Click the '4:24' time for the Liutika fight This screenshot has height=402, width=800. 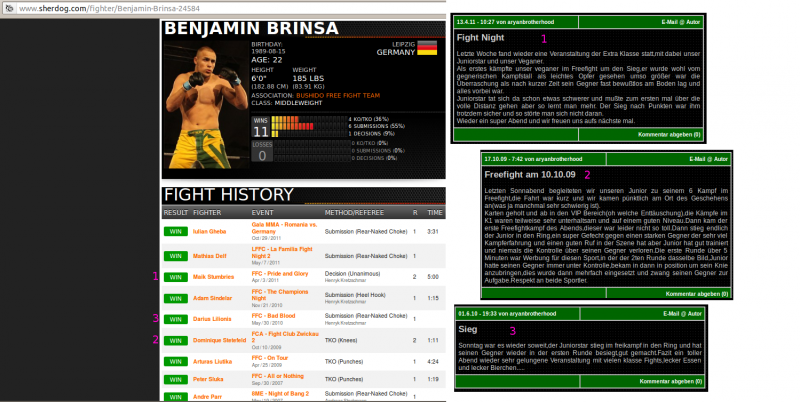433,362
